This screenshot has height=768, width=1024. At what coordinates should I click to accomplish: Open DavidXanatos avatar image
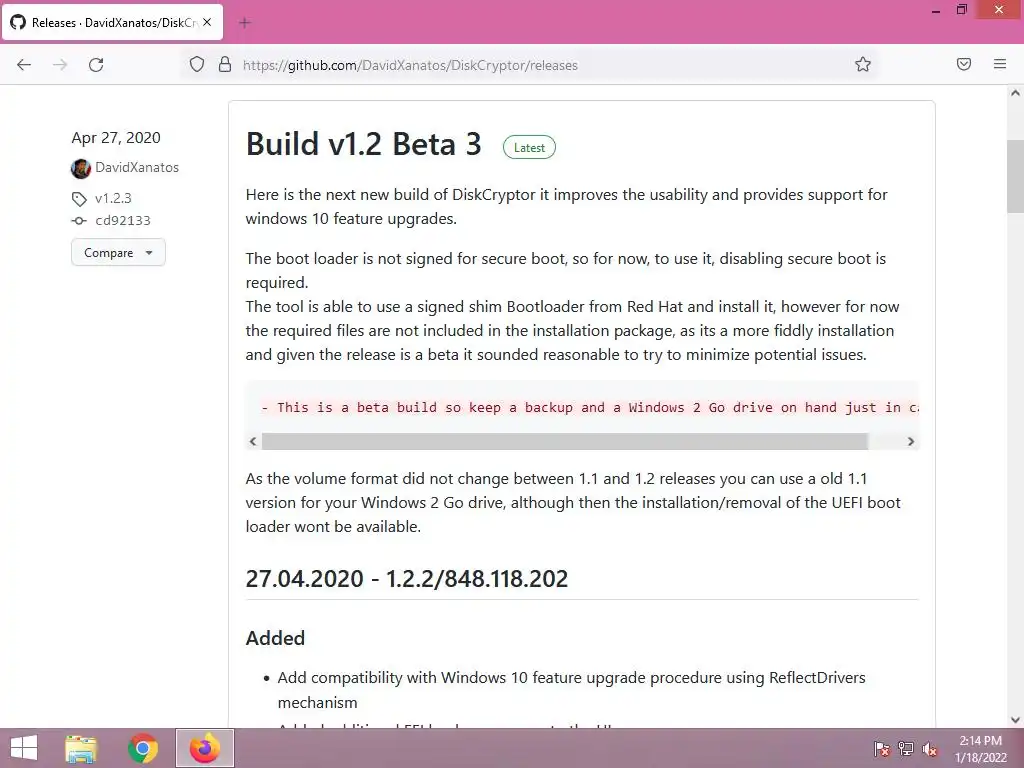[81, 168]
